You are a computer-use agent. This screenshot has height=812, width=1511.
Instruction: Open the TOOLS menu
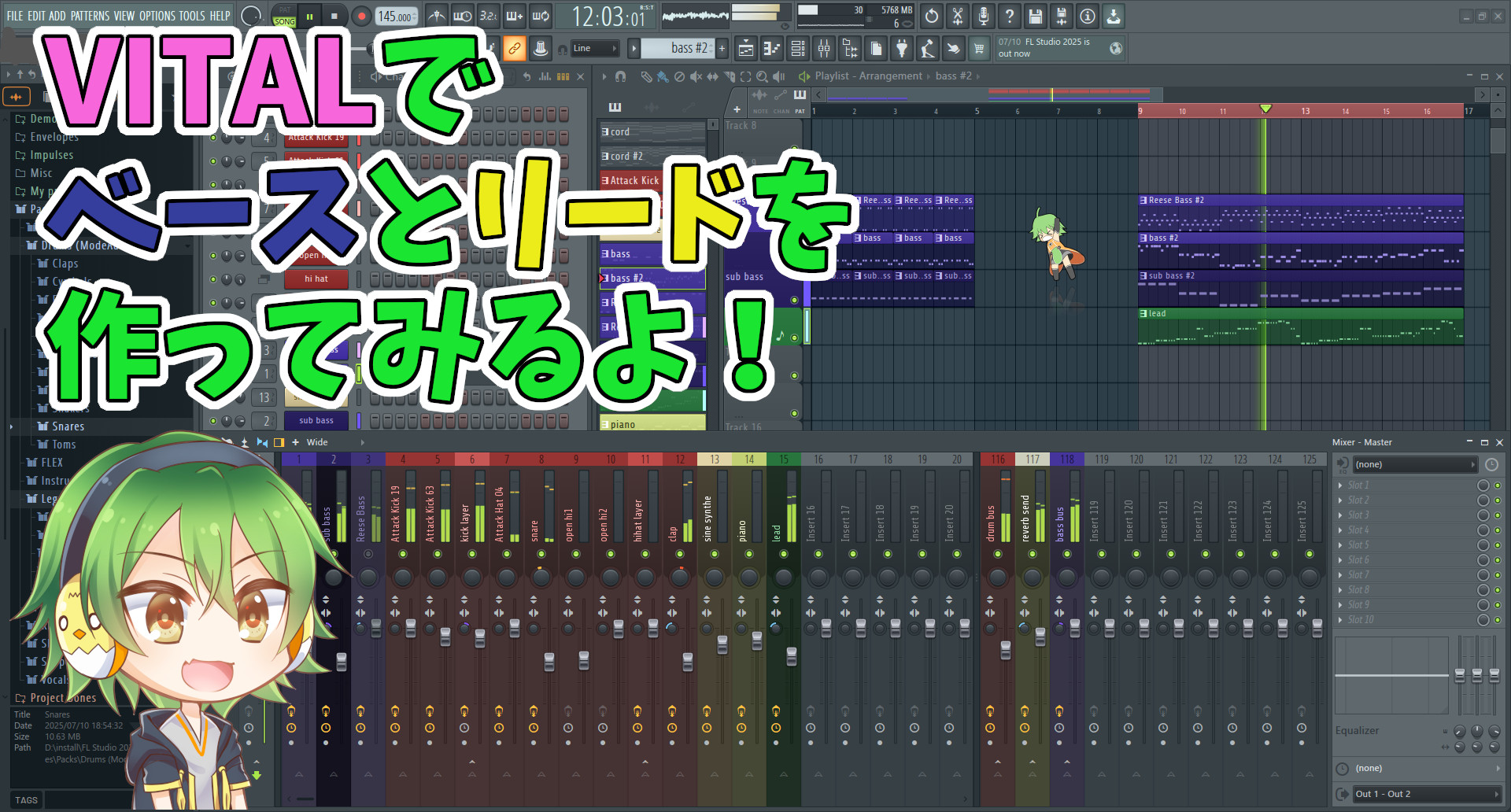(192, 16)
